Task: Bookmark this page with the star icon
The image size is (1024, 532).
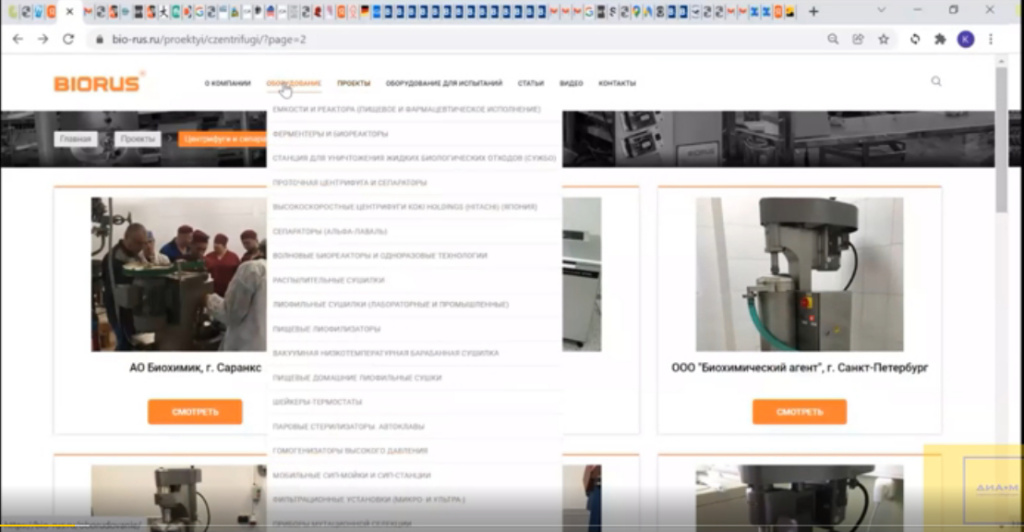Action: click(x=884, y=39)
